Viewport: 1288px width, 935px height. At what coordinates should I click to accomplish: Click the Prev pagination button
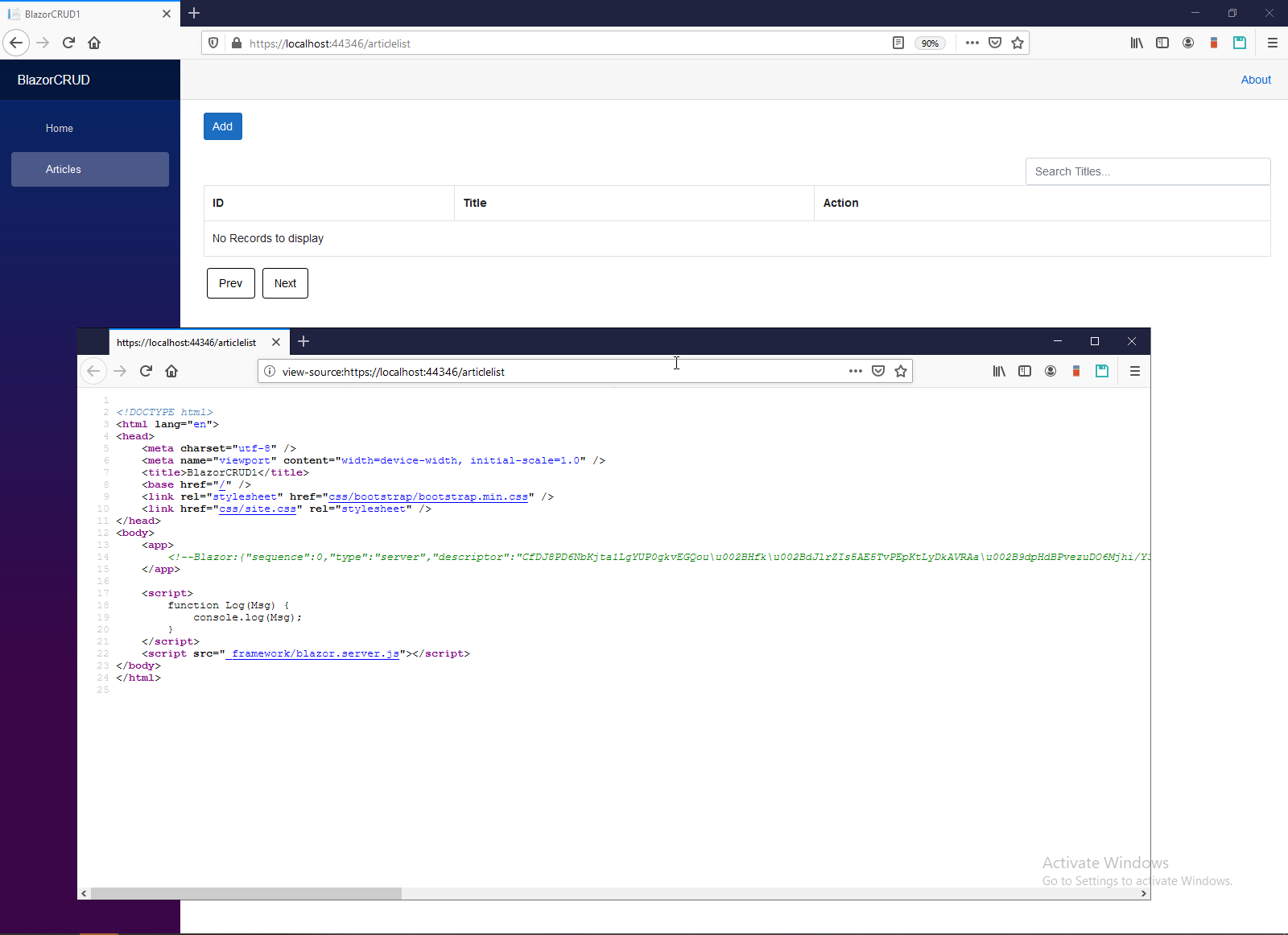tap(231, 283)
